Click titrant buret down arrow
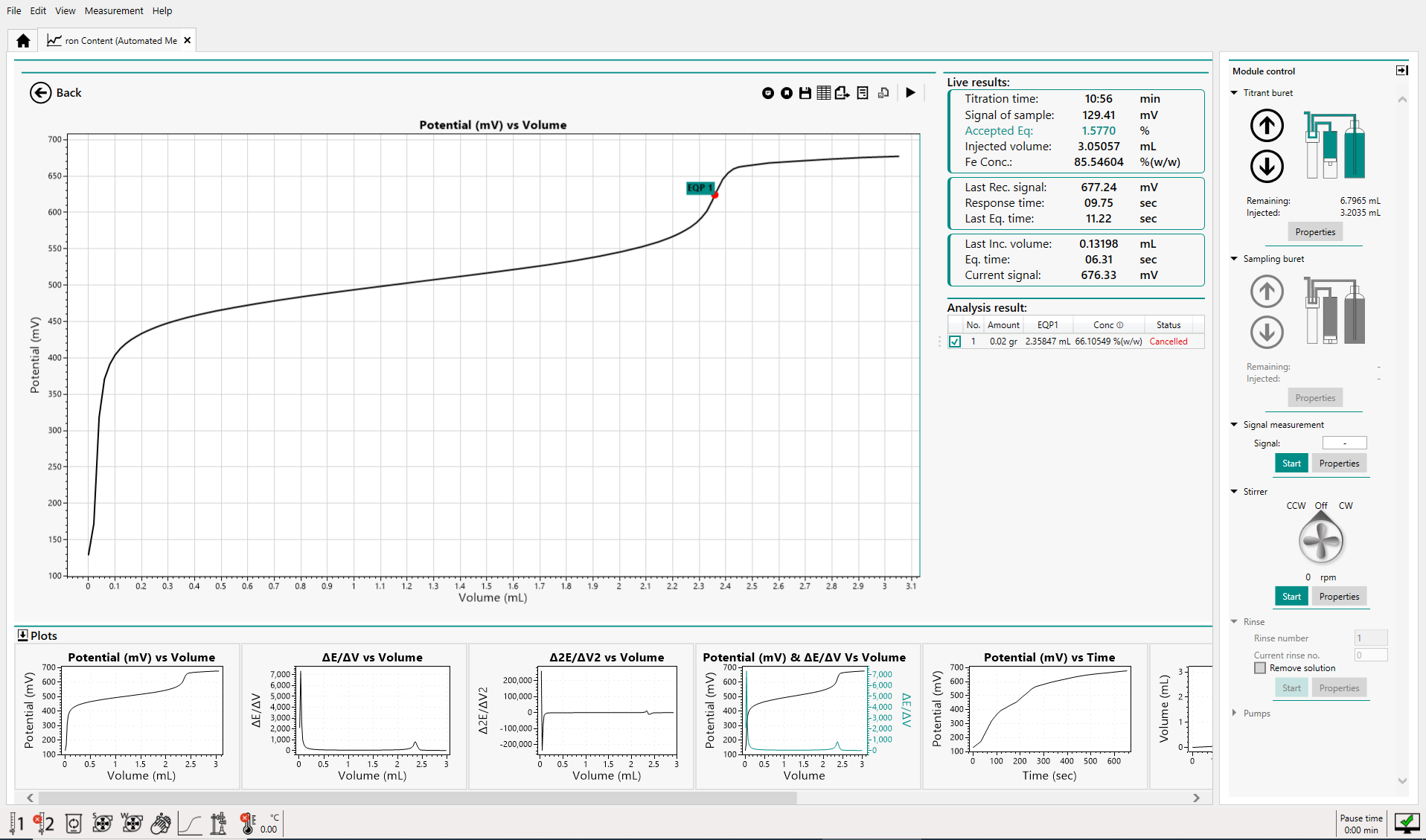The height and width of the screenshot is (840, 1426). (x=1267, y=166)
